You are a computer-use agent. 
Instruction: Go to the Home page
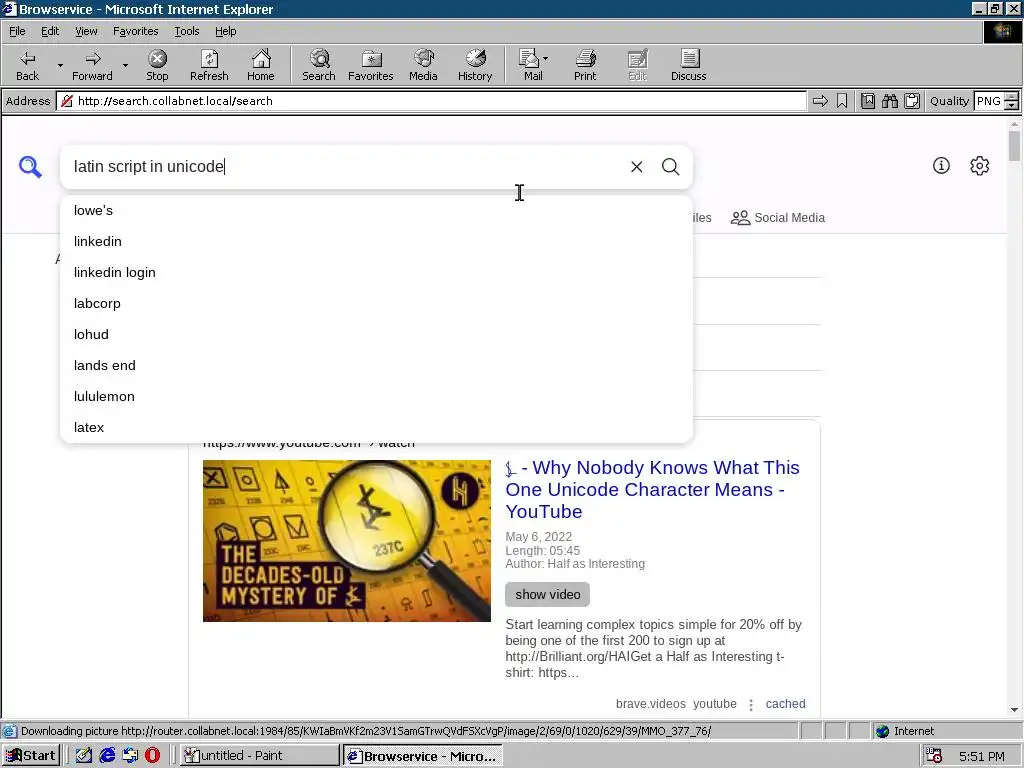[x=261, y=65]
